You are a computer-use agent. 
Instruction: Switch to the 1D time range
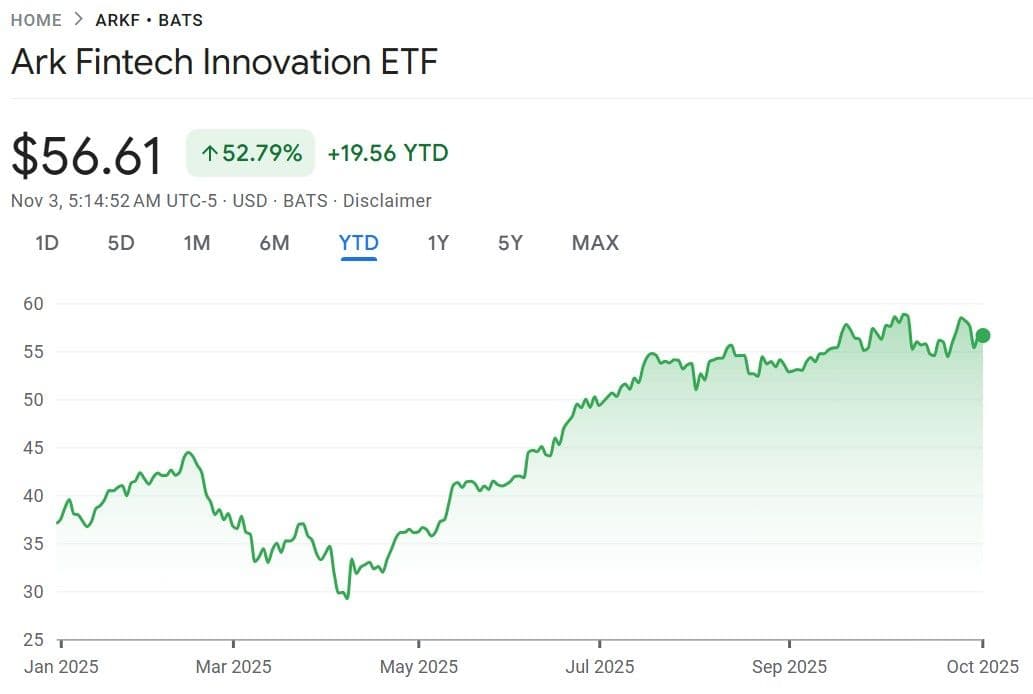46,242
